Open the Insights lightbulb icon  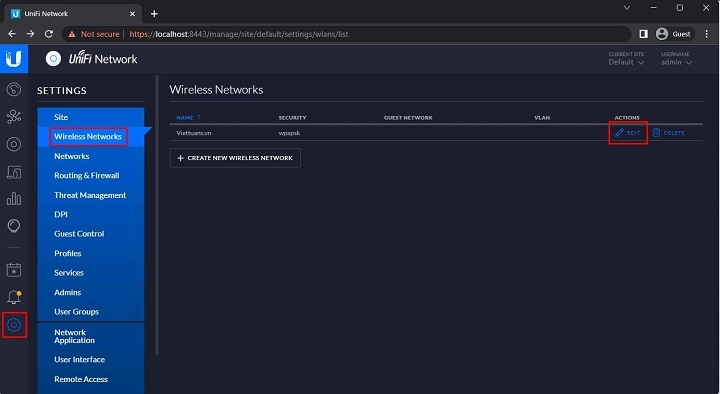tap(14, 226)
